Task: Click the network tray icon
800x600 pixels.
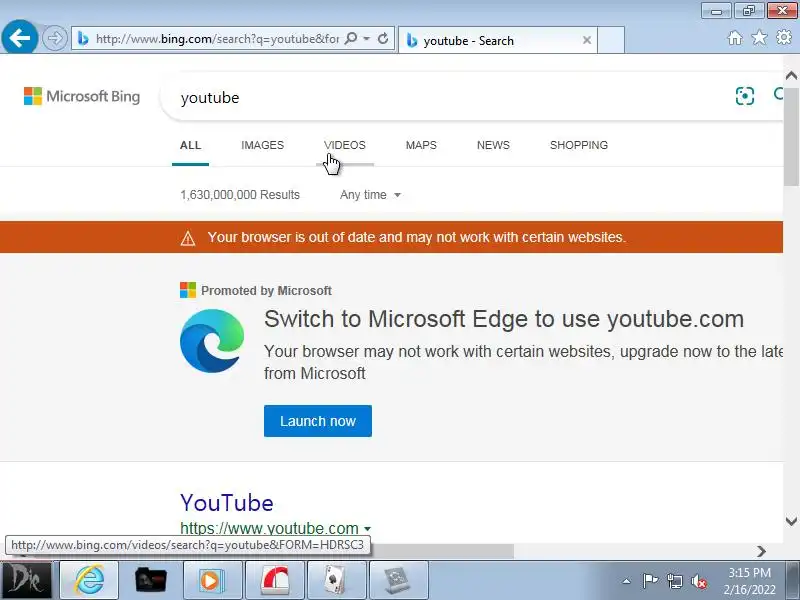Action: (x=674, y=581)
